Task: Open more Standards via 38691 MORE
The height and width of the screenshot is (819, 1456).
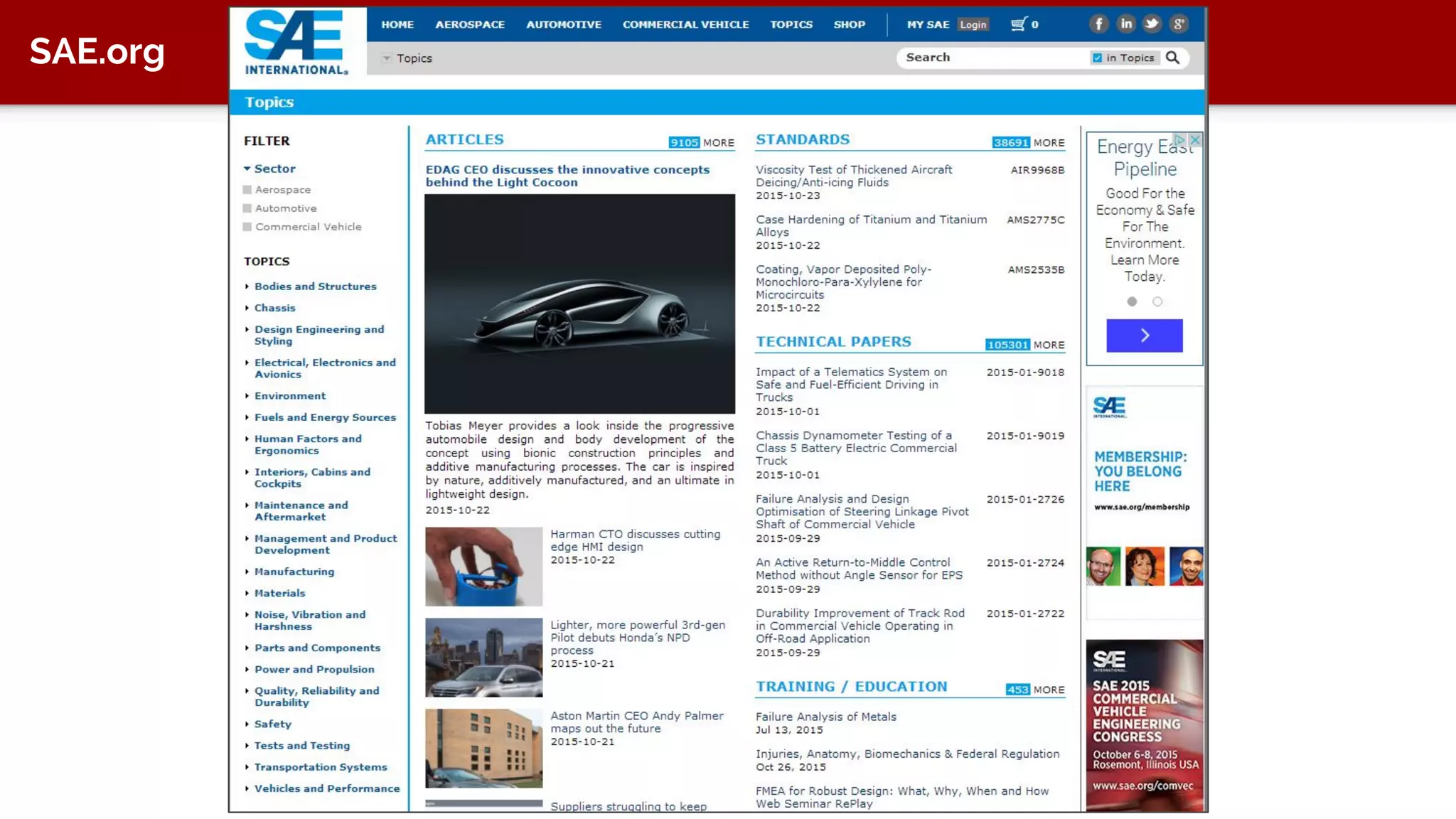Action: coord(1028,143)
